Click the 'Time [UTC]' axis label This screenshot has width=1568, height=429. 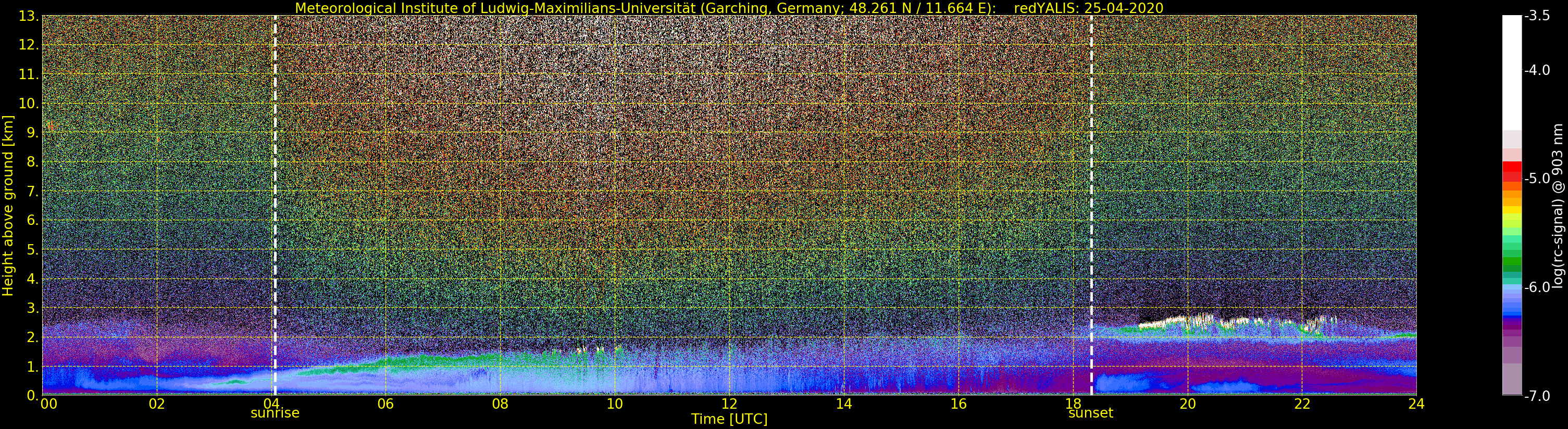click(729, 419)
